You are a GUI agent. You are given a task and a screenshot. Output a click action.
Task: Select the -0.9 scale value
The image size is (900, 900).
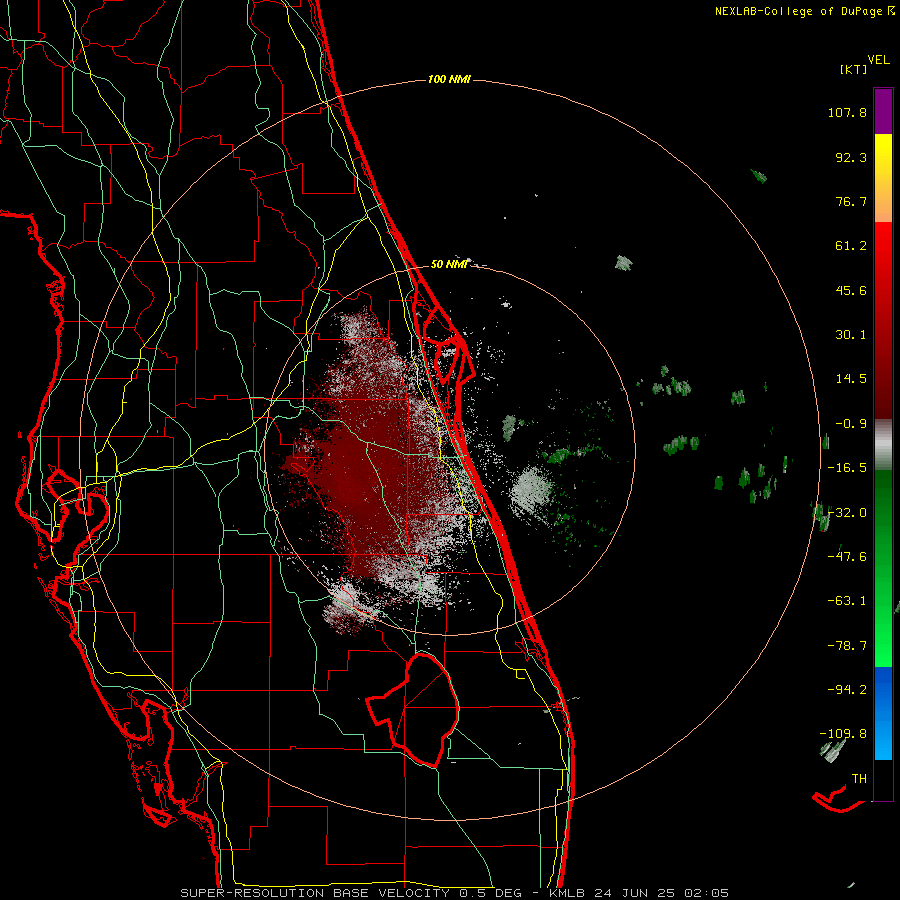(x=851, y=424)
